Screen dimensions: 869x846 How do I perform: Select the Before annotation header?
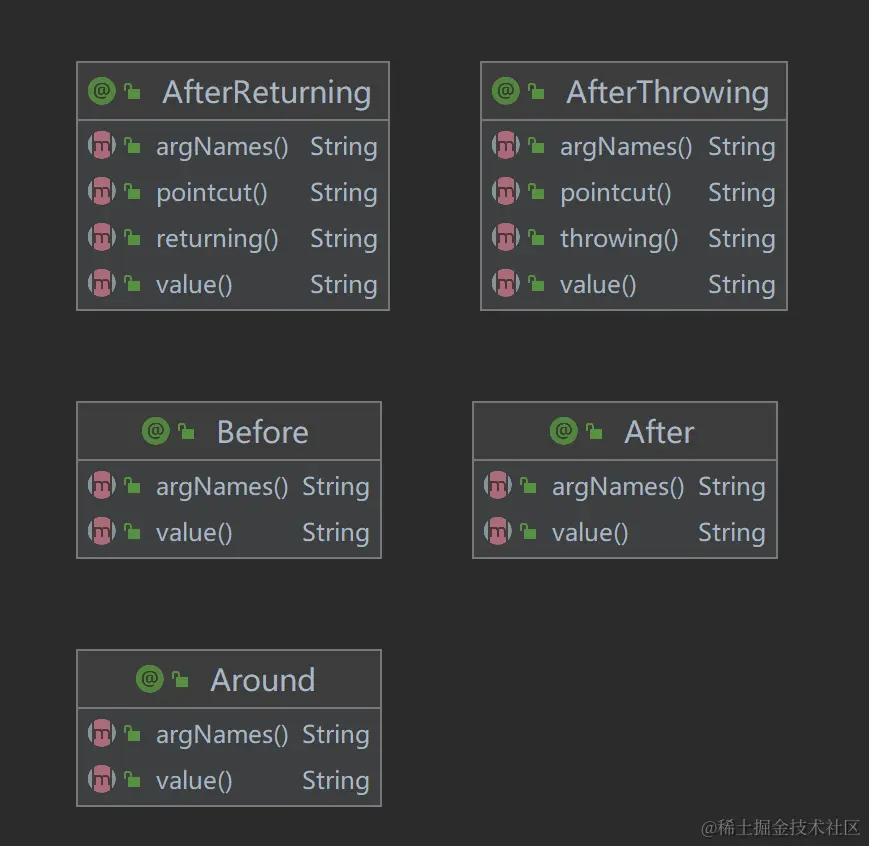click(262, 432)
